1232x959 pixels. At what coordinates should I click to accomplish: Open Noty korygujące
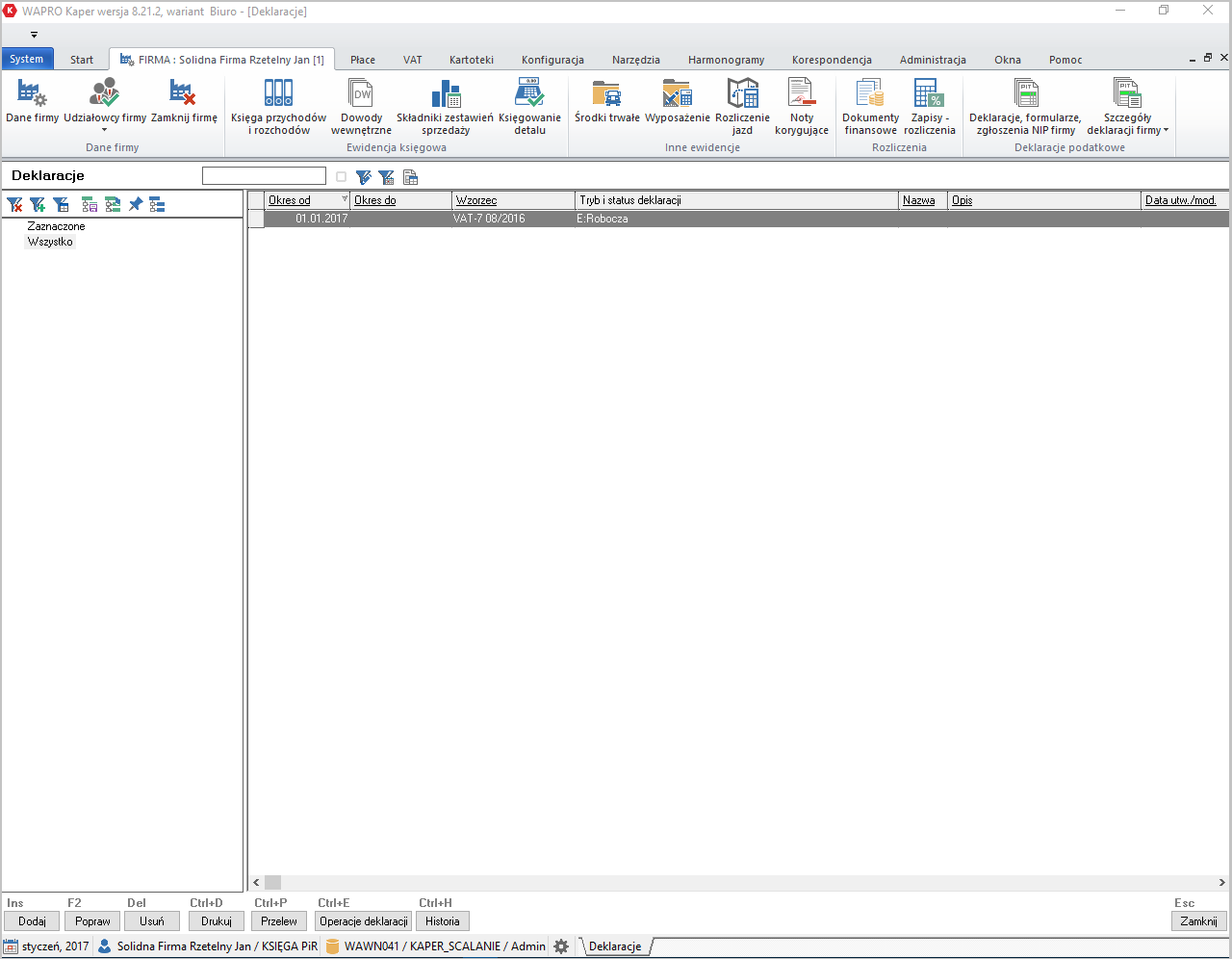(802, 106)
